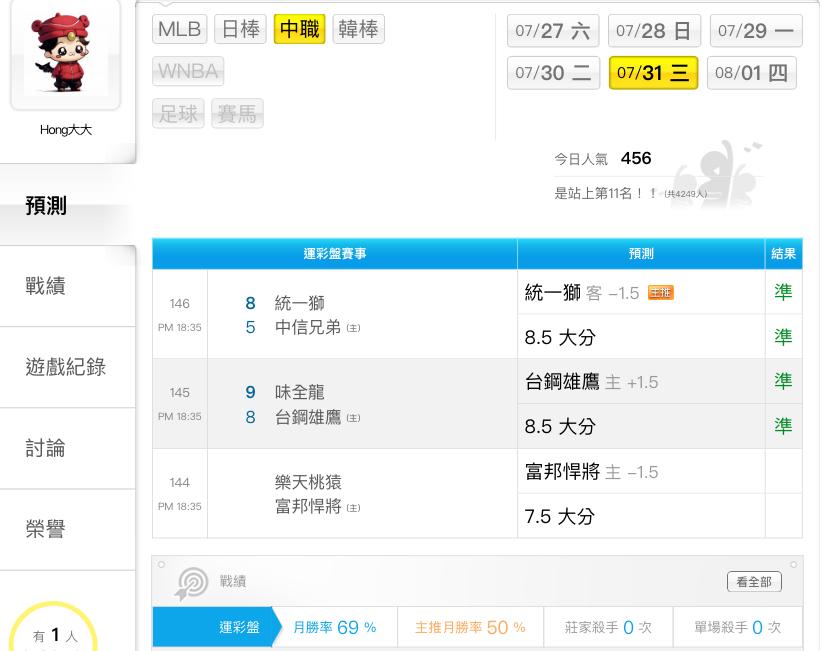Open the 榮譽 sidebar section
828x651 pixels.
click(68, 529)
